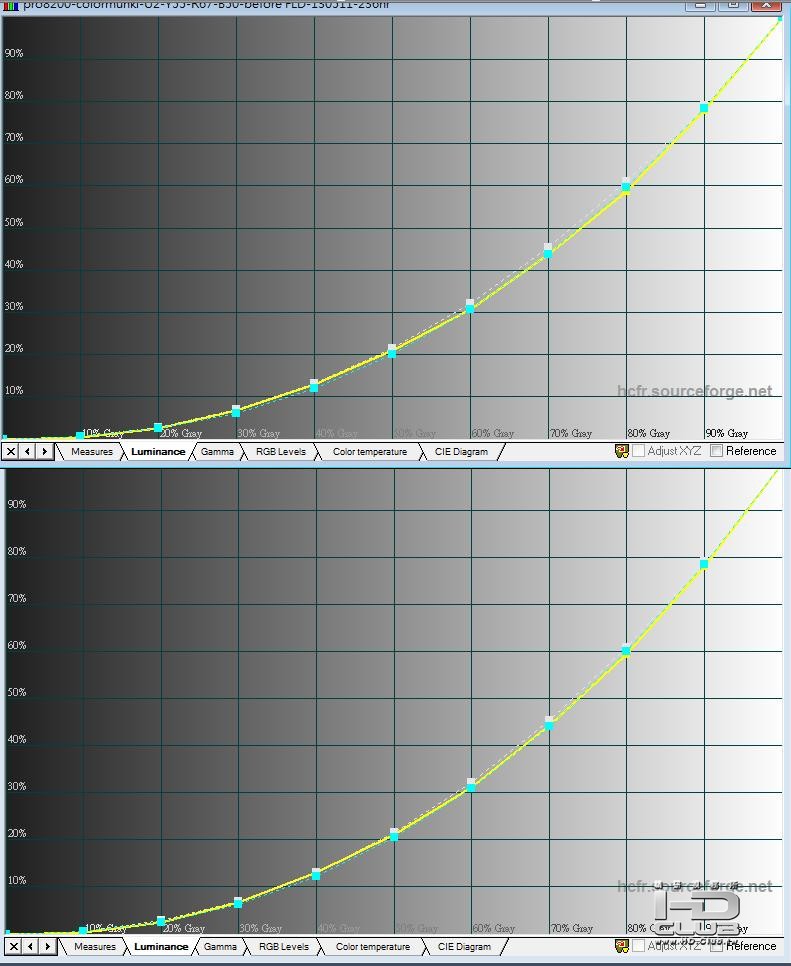
Task: Open CIE Diagram tab in lower window
Action: point(464,946)
